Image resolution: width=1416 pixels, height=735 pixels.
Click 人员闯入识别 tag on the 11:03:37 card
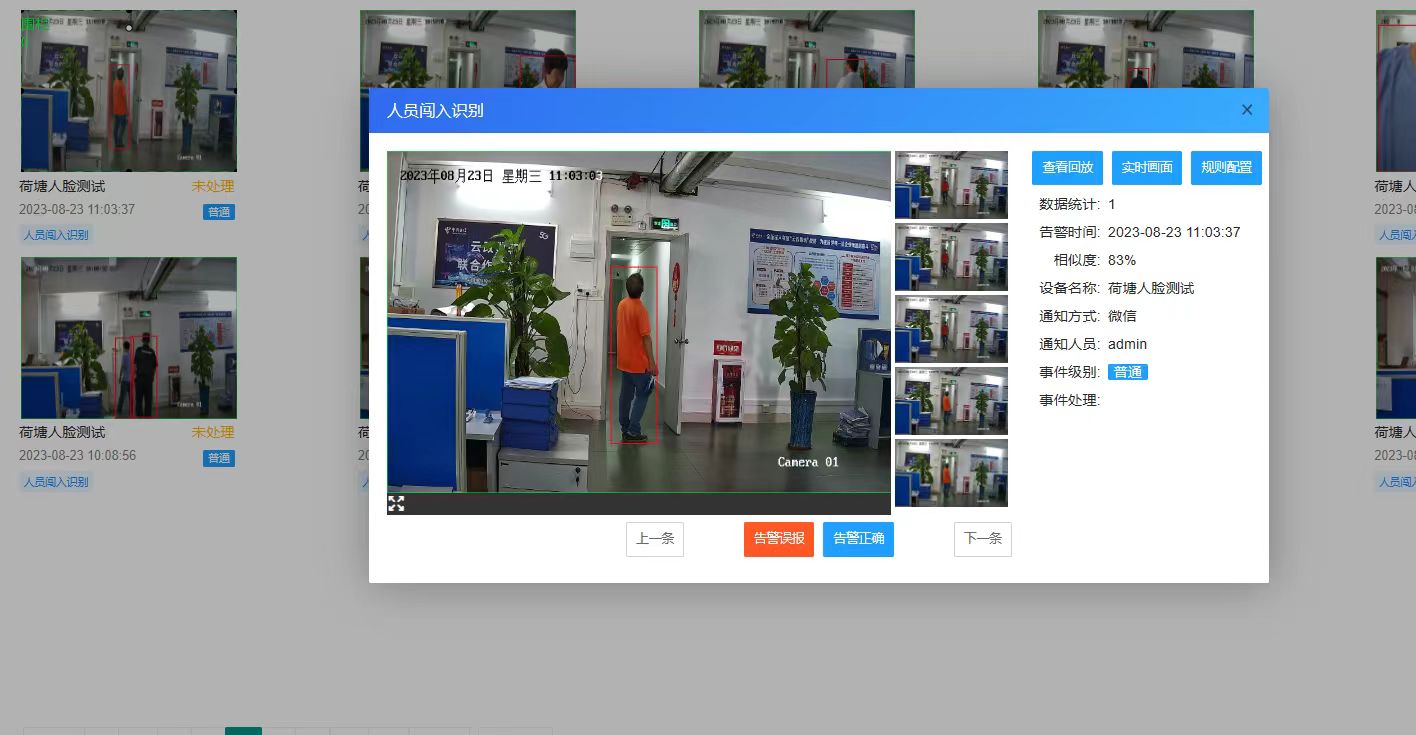tap(56, 235)
